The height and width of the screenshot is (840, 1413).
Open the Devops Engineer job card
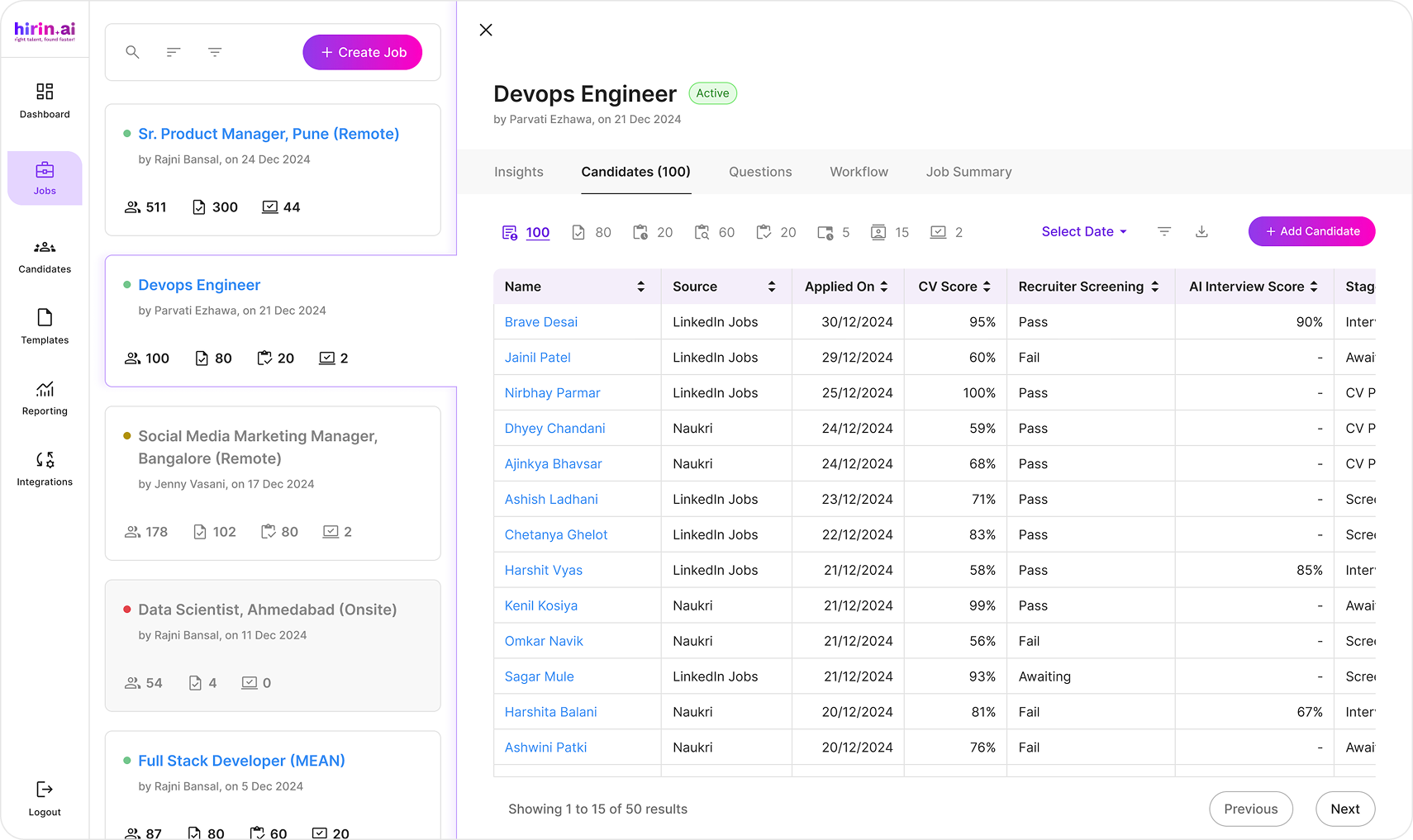(x=199, y=285)
